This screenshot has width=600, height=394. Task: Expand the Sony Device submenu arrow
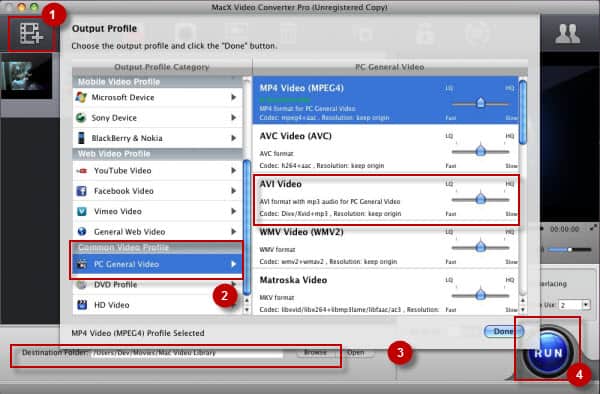tap(233, 117)
